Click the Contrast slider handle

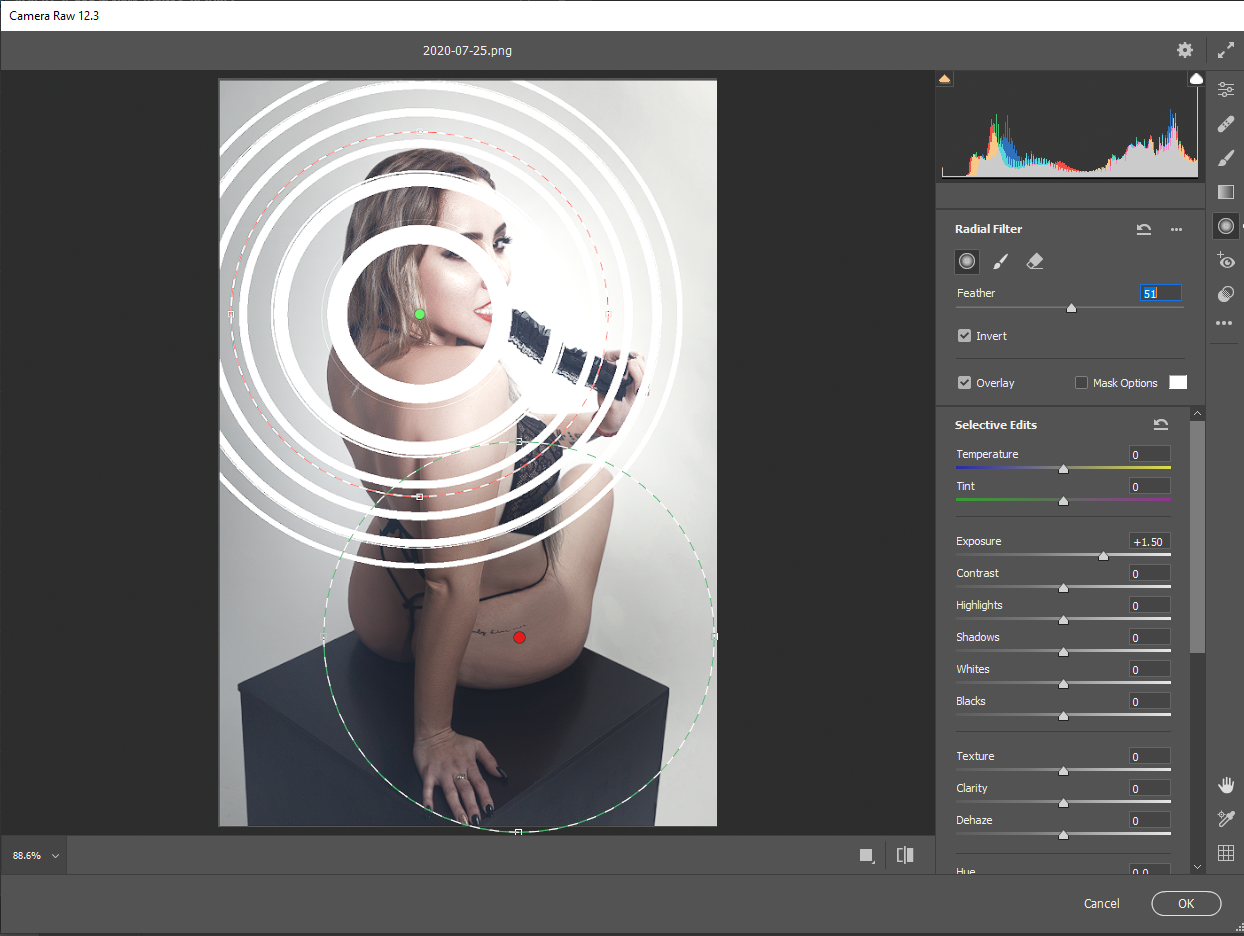pos(1063,587)
